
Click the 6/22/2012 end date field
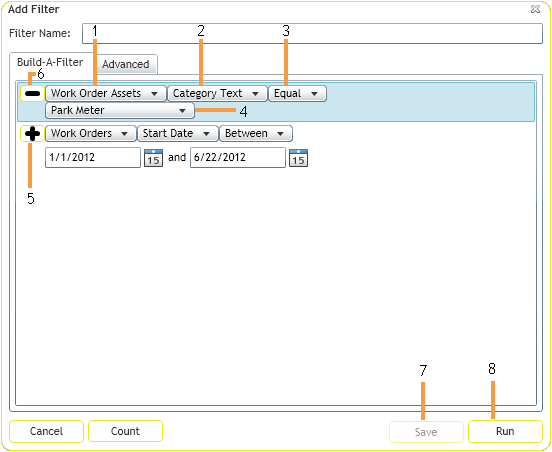point(238,157)
